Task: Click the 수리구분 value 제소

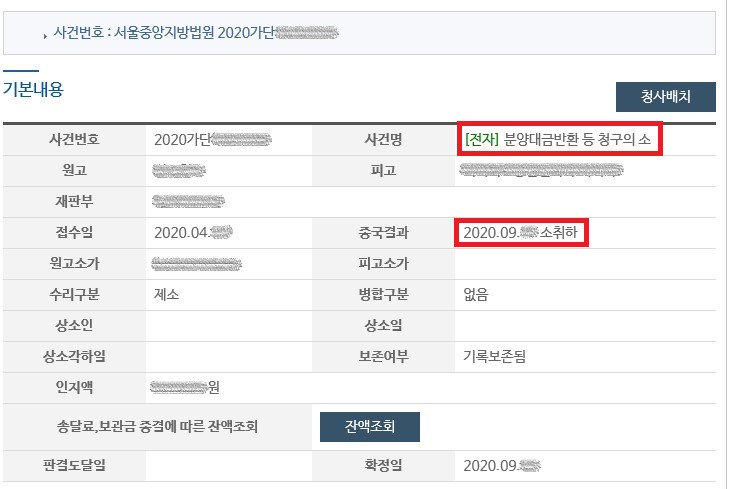Action: pyautogui.click(x=167, y=295)
